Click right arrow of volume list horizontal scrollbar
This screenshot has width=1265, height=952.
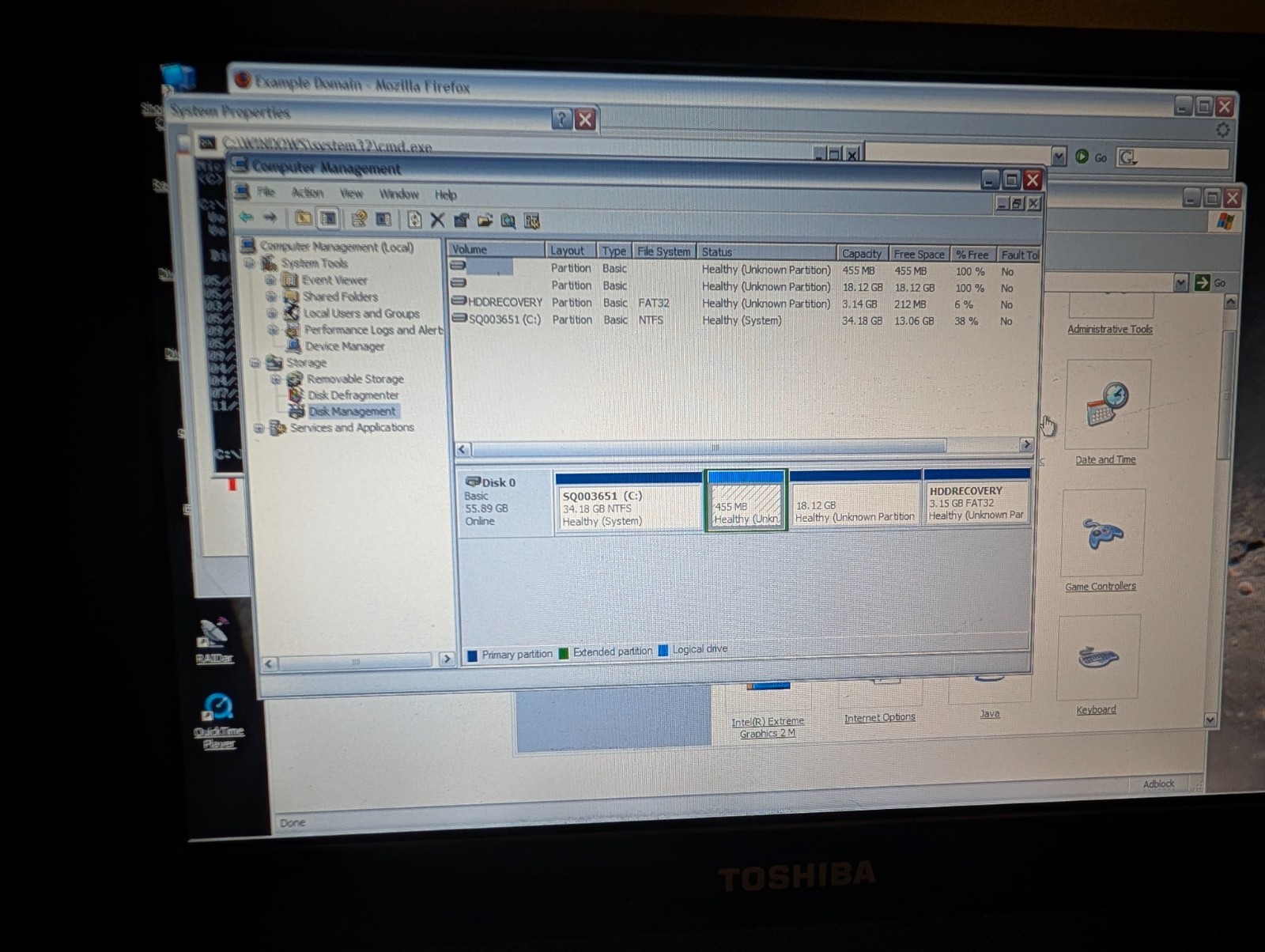click(x=1026, y=444)
